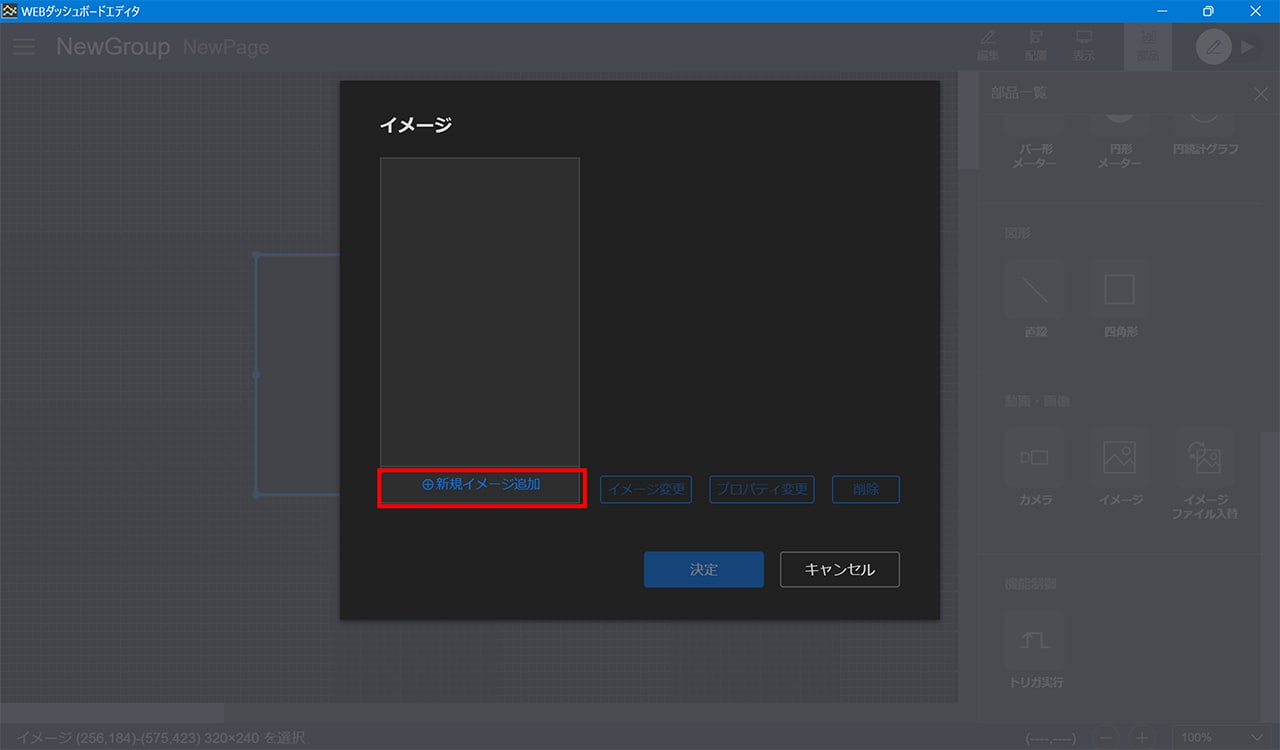Select the 編集 edit toolbar icon

point(988,45)
